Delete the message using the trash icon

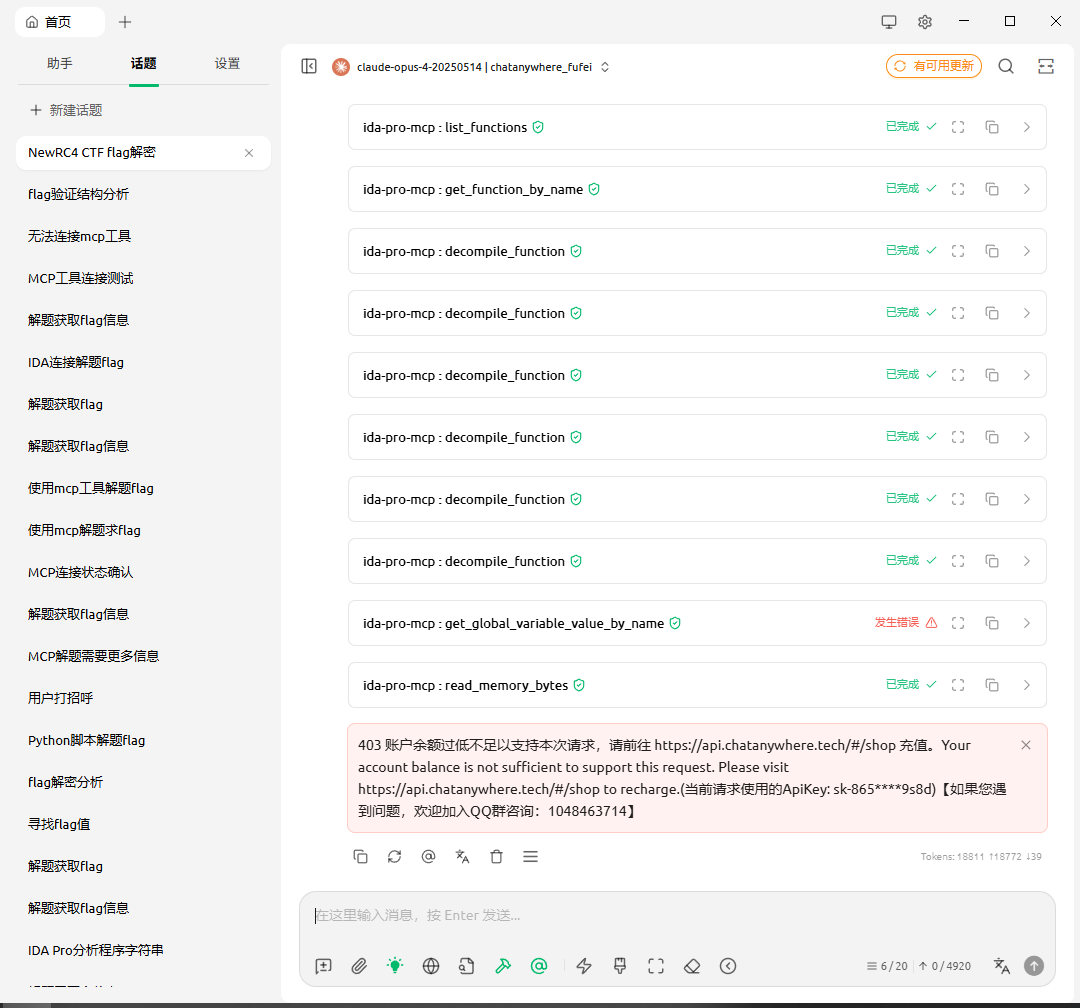496,856
